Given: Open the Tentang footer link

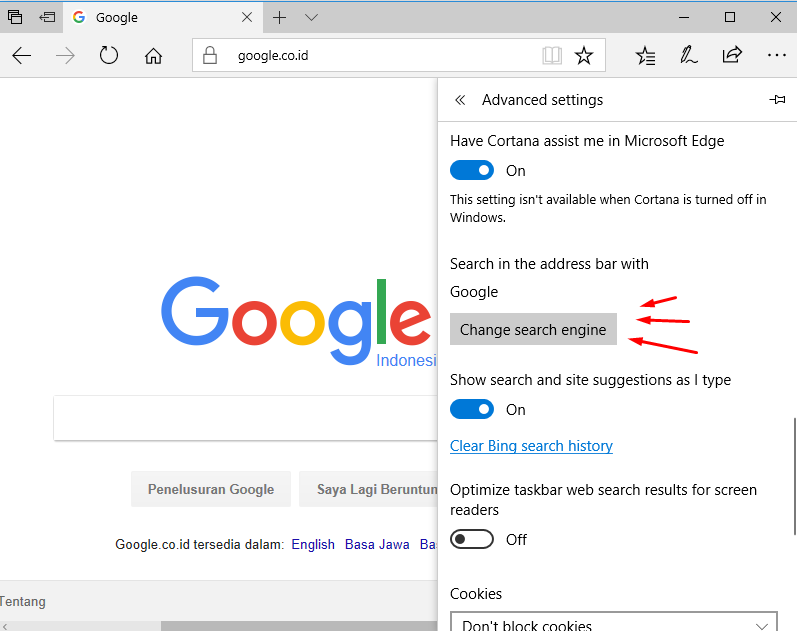Looking at the screenshot, I should [23, 602].
